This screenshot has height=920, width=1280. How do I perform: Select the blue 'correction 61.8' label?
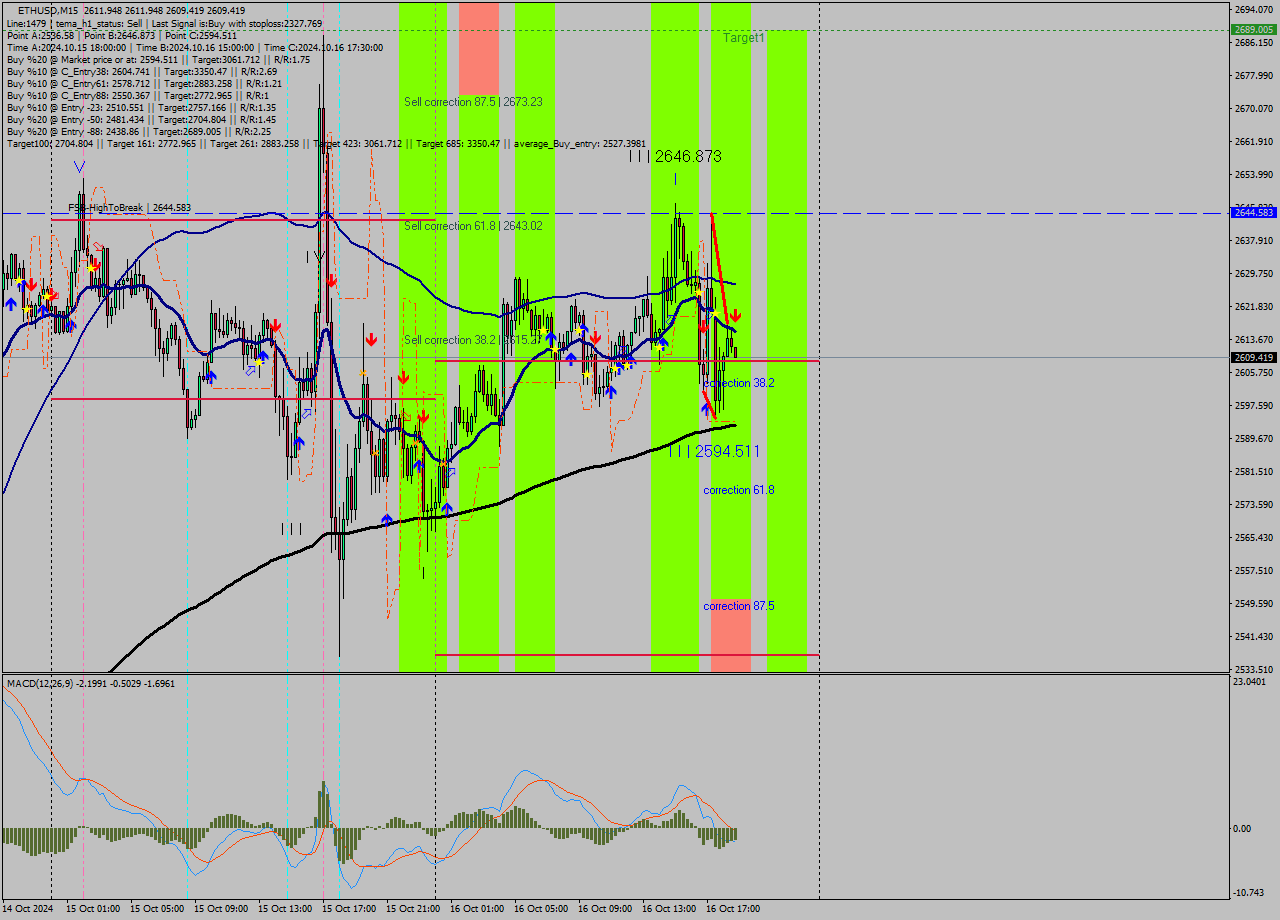739,490
